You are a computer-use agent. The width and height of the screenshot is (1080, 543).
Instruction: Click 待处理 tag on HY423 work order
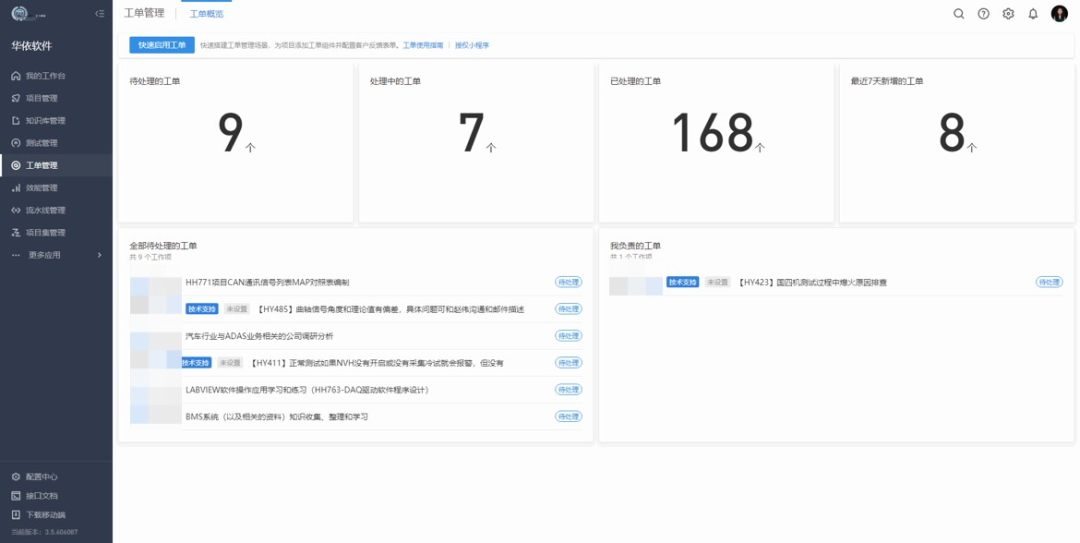[1049, 283]
